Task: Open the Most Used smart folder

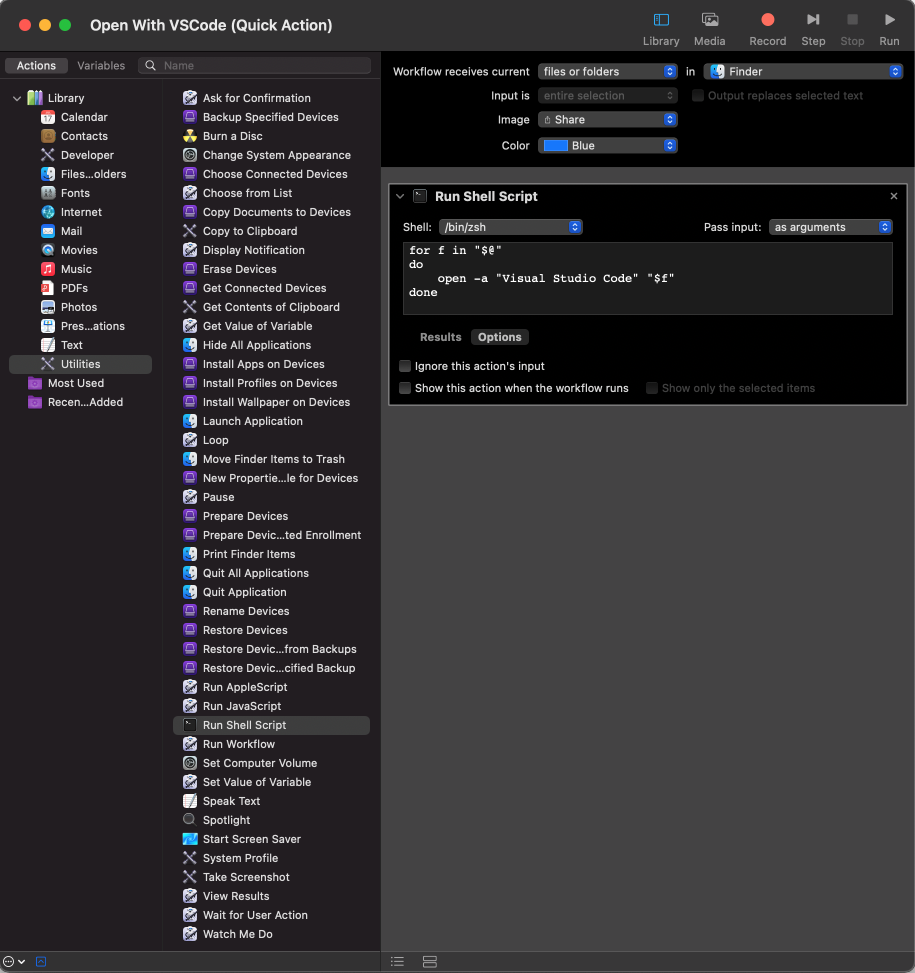Action: (76, 383)
